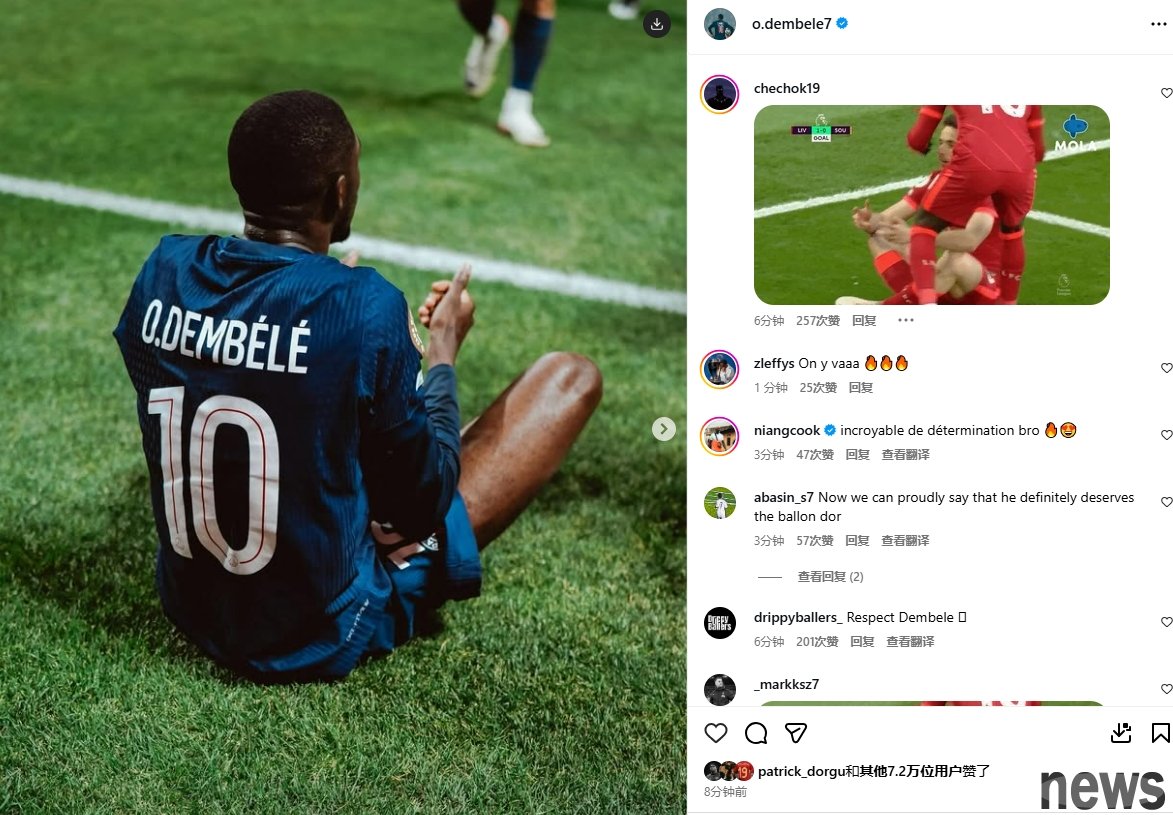
Task: Open chechok19 GIF image
Action: [931, 204]
